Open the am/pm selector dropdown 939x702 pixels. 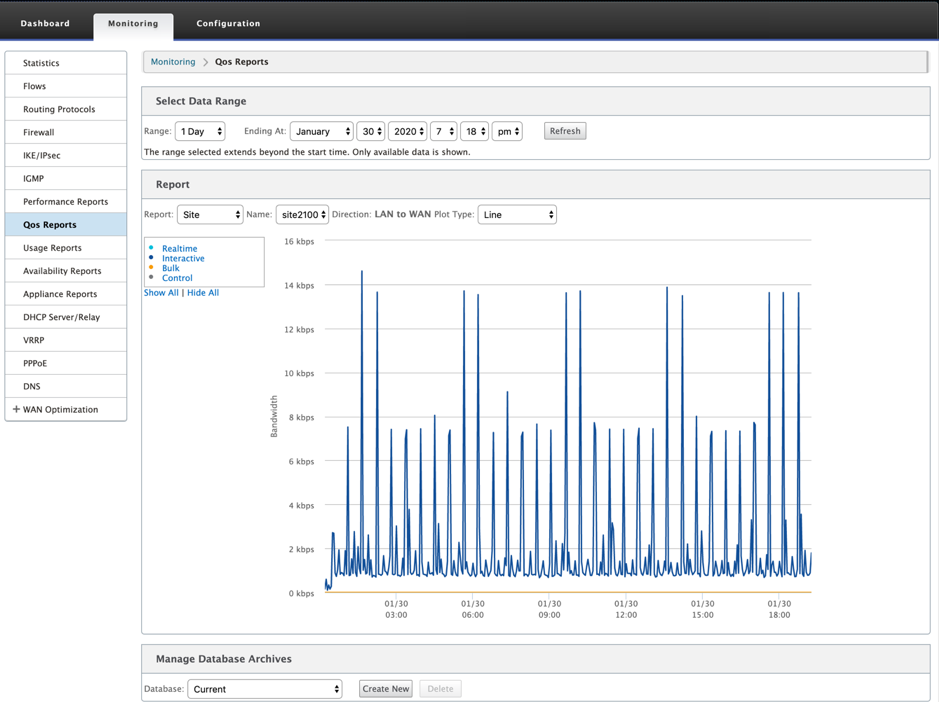[x=507, y=131]
